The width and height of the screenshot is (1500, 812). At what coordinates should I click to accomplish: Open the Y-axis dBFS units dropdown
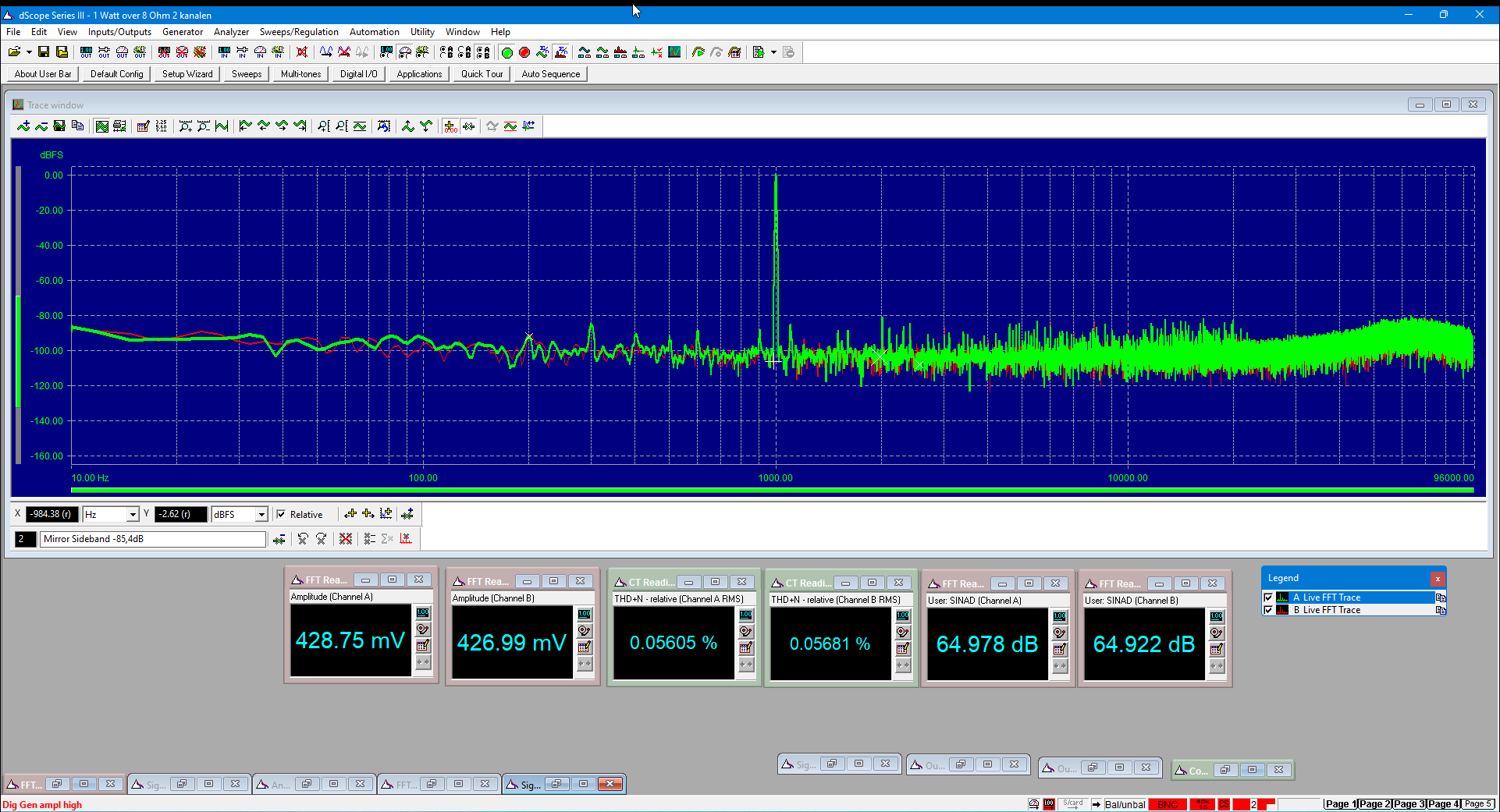(261, 514)
